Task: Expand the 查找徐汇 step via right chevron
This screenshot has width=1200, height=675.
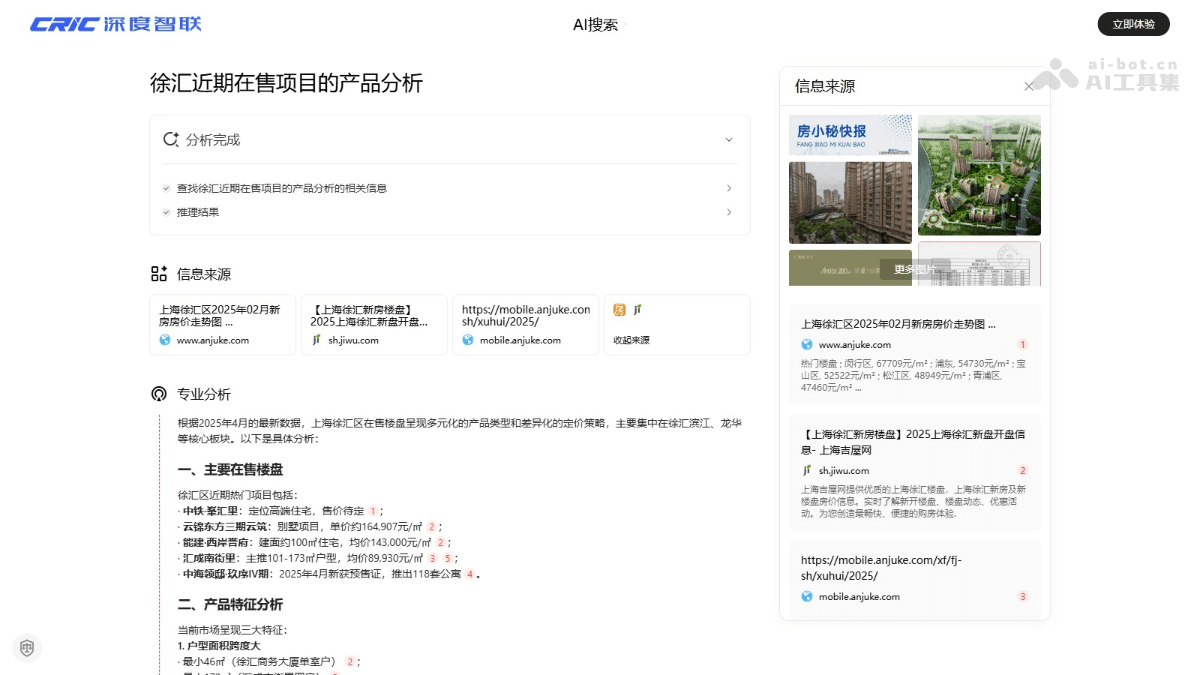Action: point(729,188)
